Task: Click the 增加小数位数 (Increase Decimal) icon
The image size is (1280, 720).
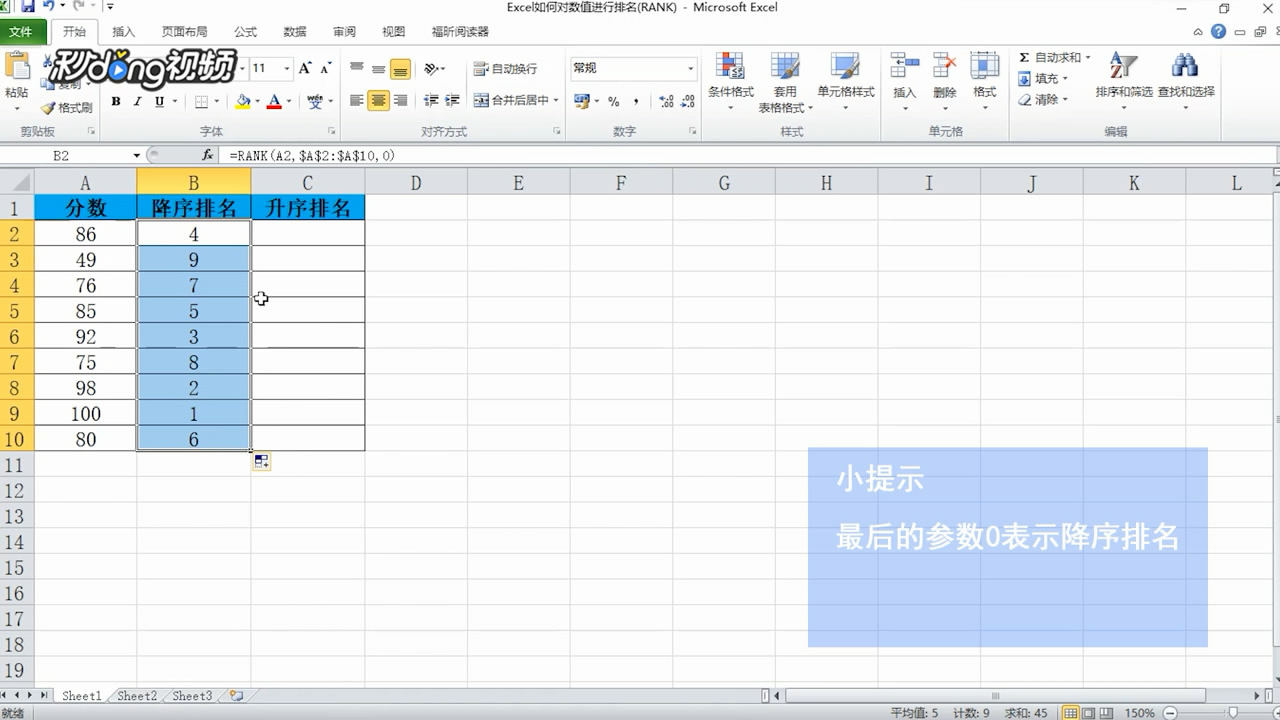Action: (x=664, y=101)
